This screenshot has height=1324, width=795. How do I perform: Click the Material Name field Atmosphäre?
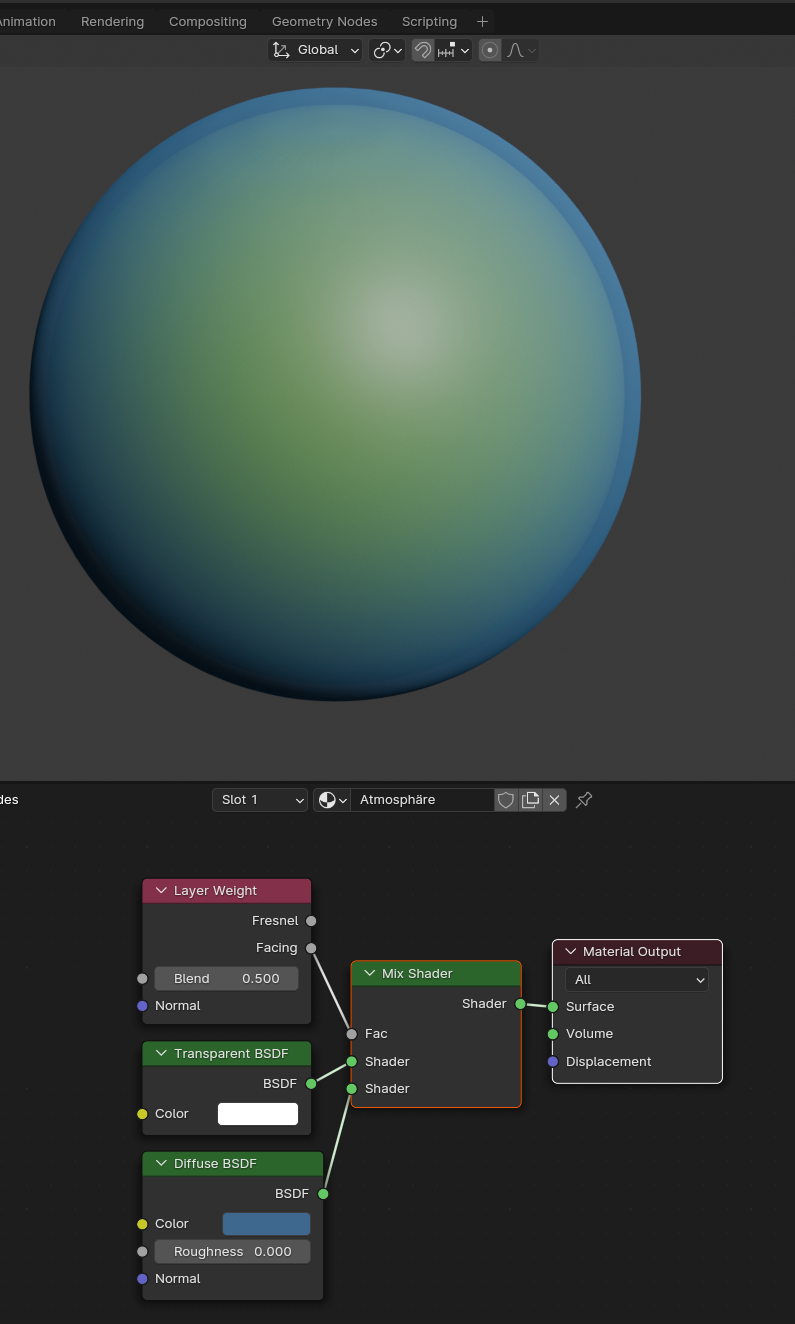coord(420,800)
